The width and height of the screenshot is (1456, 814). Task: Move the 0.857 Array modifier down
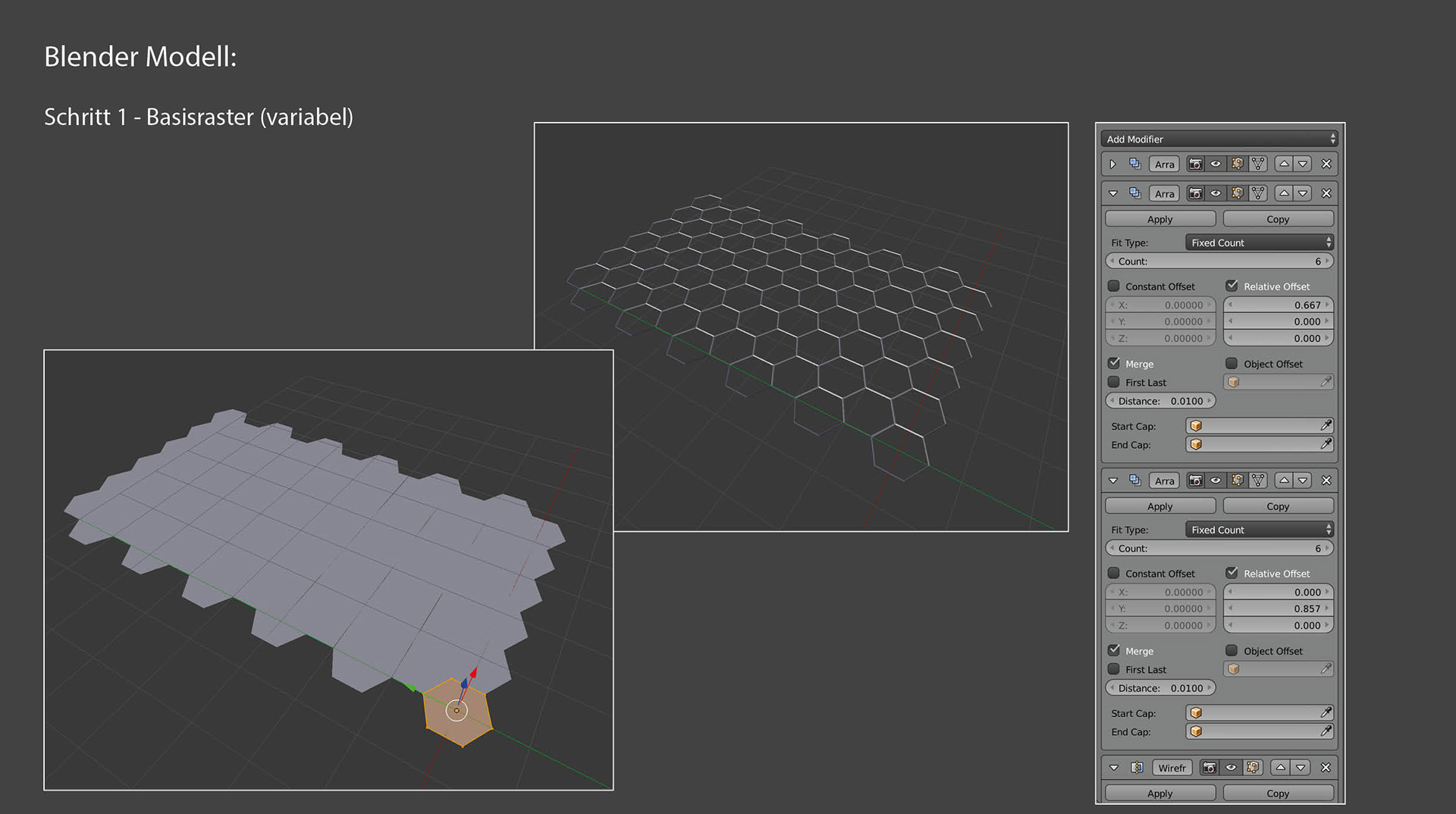1303,481
